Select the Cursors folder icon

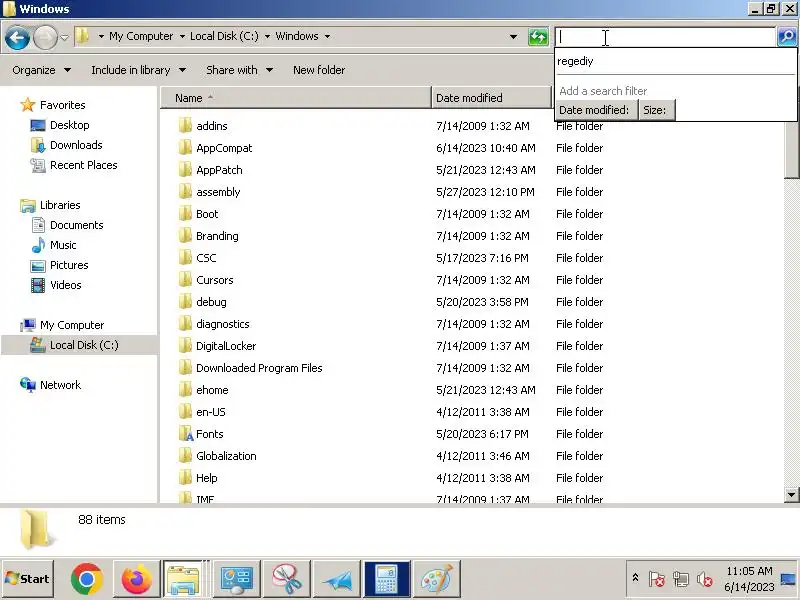click(185, 279)
